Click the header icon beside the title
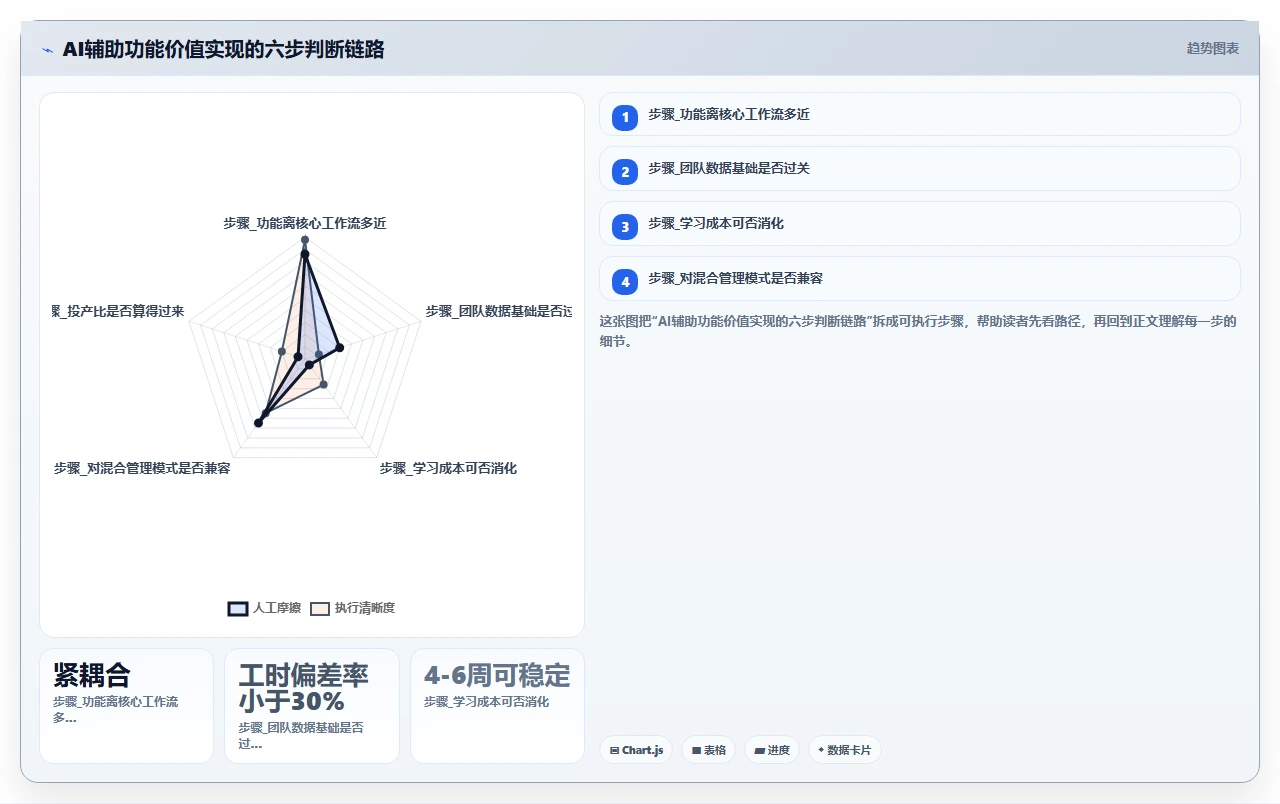The image size is (1280, 804). 47,50
